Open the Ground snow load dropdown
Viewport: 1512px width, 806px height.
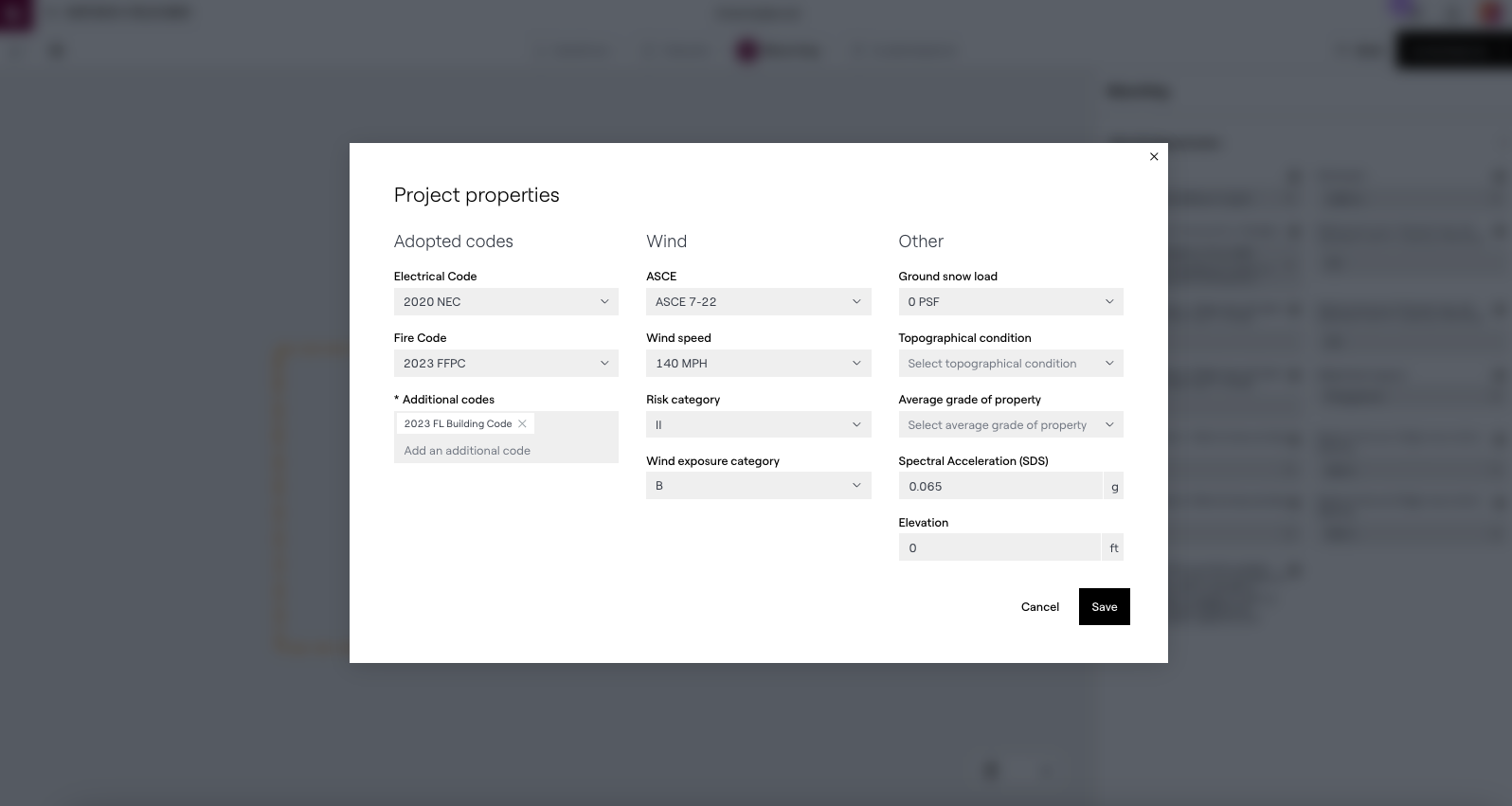pos(1010,302)
